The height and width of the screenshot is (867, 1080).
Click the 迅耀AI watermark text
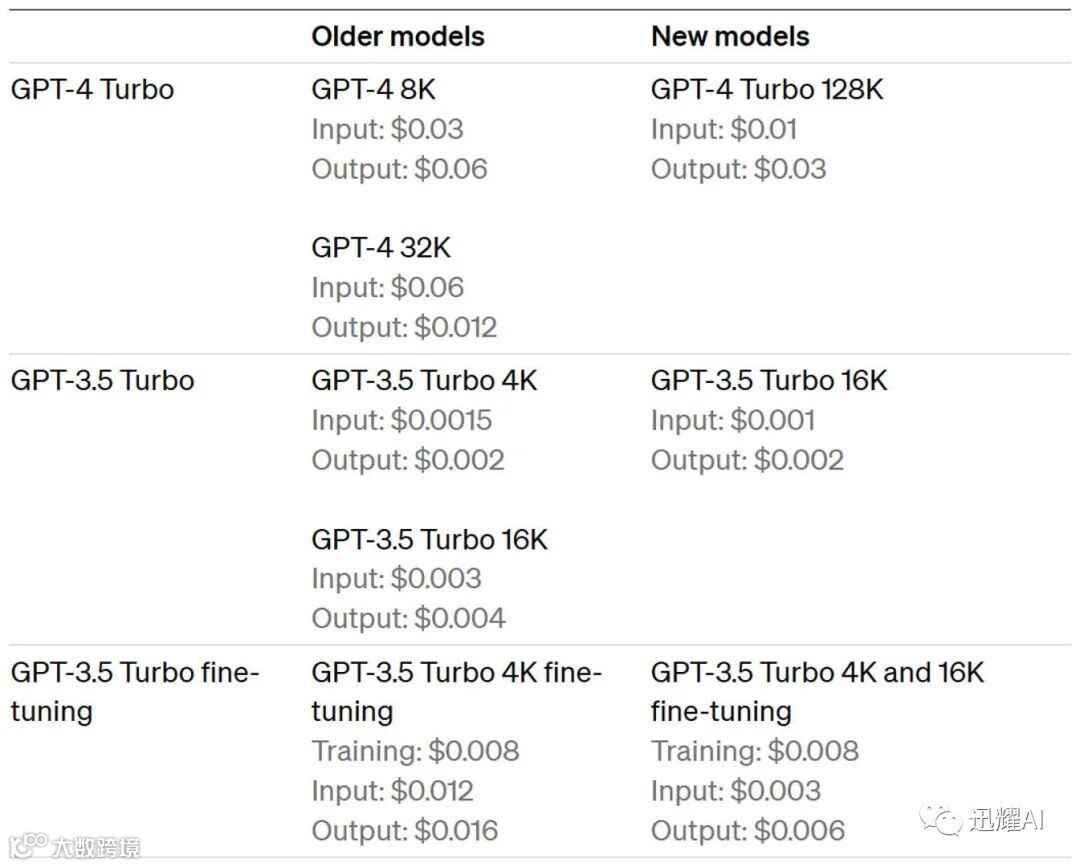1006,820
